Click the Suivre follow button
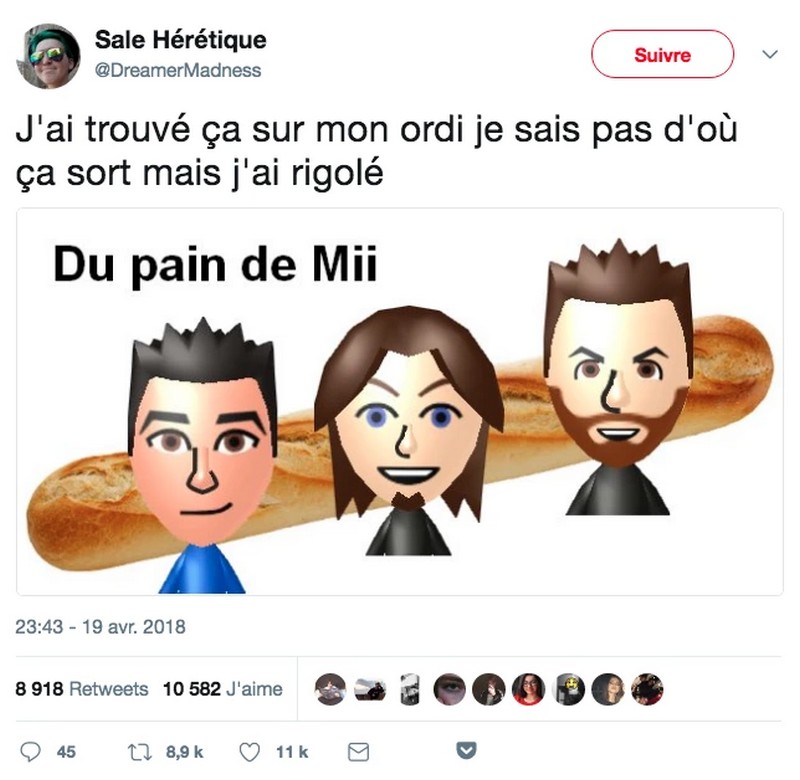The width and height of the screenshot is (800, 780). coord(662,54)
